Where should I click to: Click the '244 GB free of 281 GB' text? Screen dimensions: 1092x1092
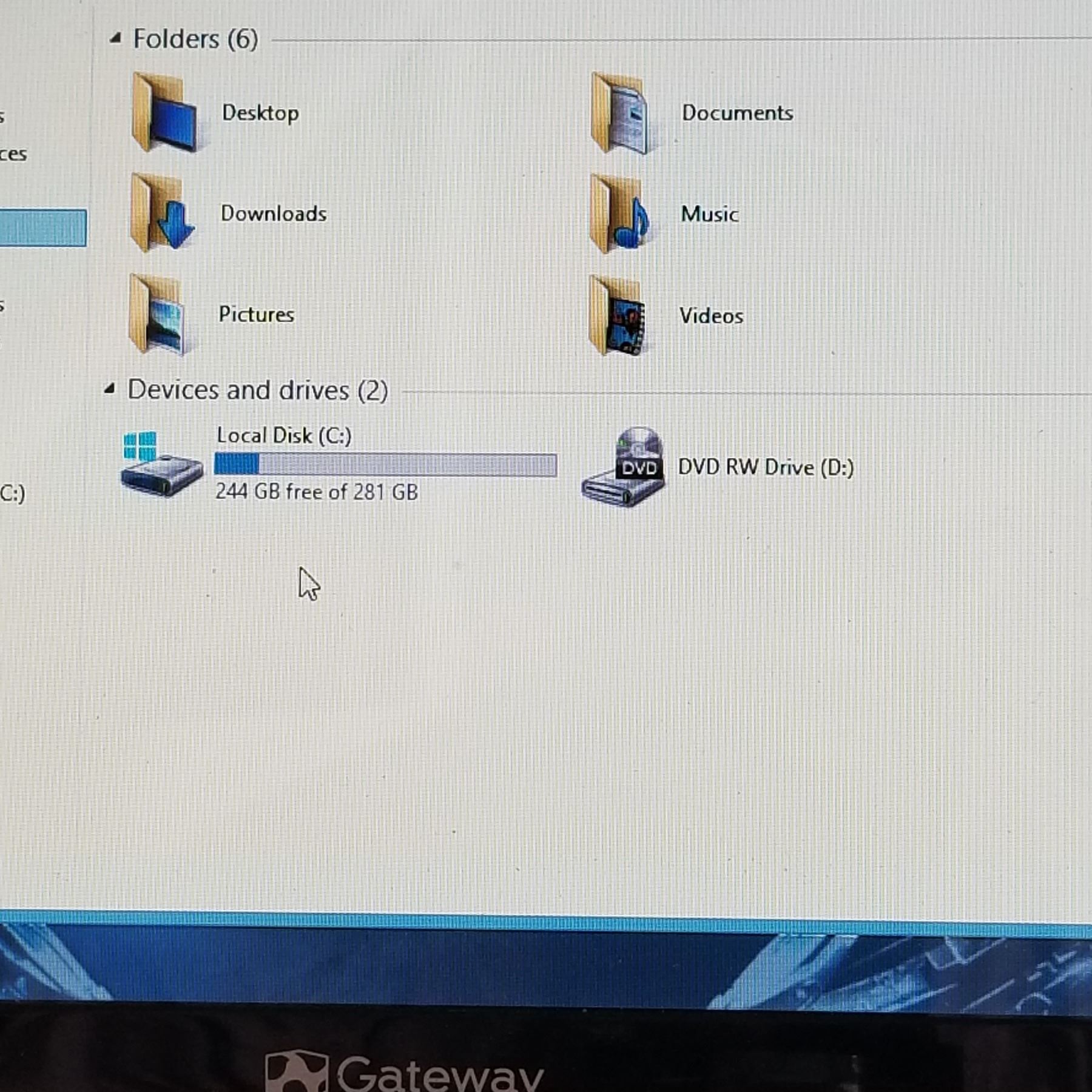point(317,491)
